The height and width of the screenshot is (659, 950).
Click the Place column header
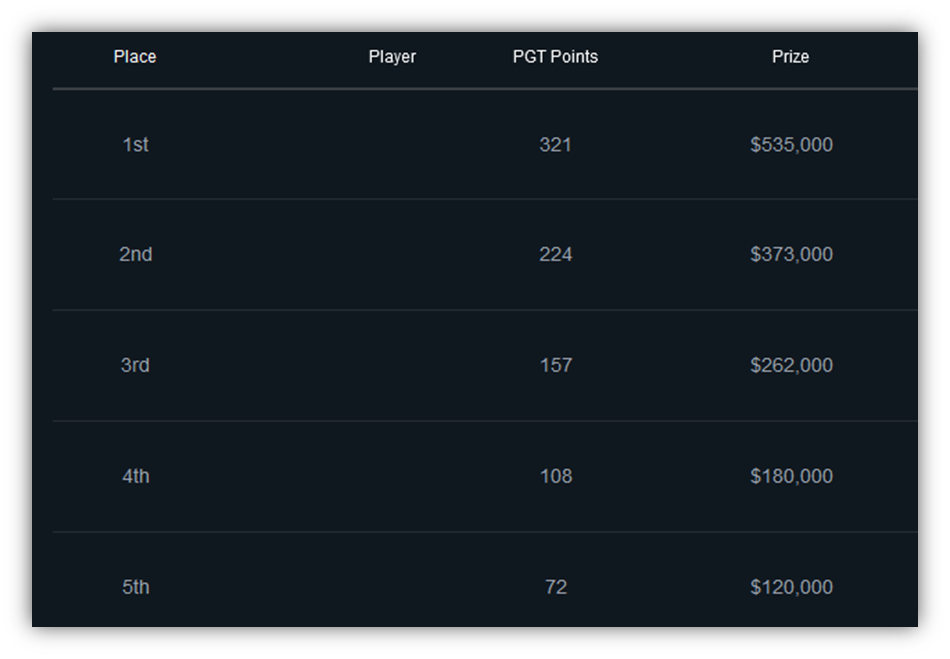click(135, 57)
